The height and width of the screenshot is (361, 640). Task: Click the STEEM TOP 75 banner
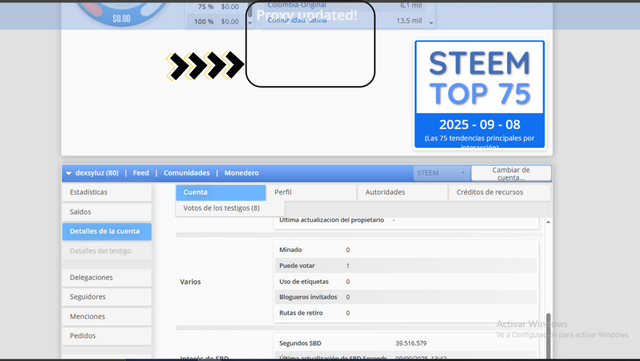[480, 94]
